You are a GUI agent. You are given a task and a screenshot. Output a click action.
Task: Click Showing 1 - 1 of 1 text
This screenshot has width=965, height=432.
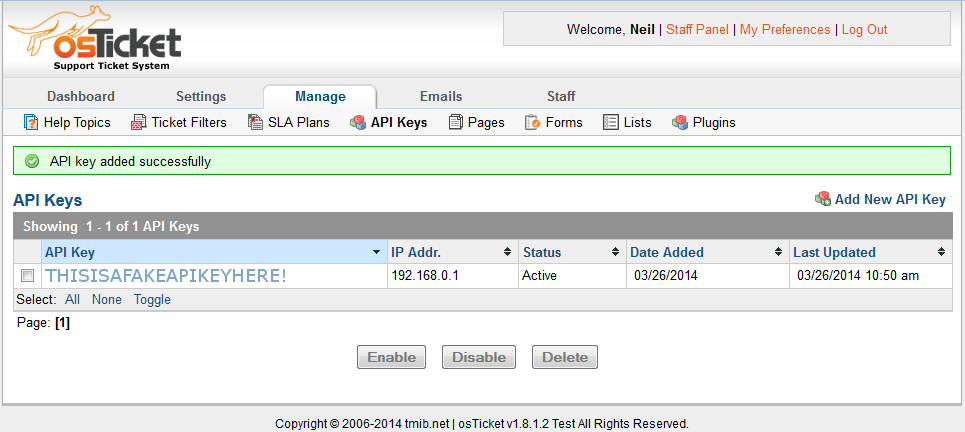[111, 226]
